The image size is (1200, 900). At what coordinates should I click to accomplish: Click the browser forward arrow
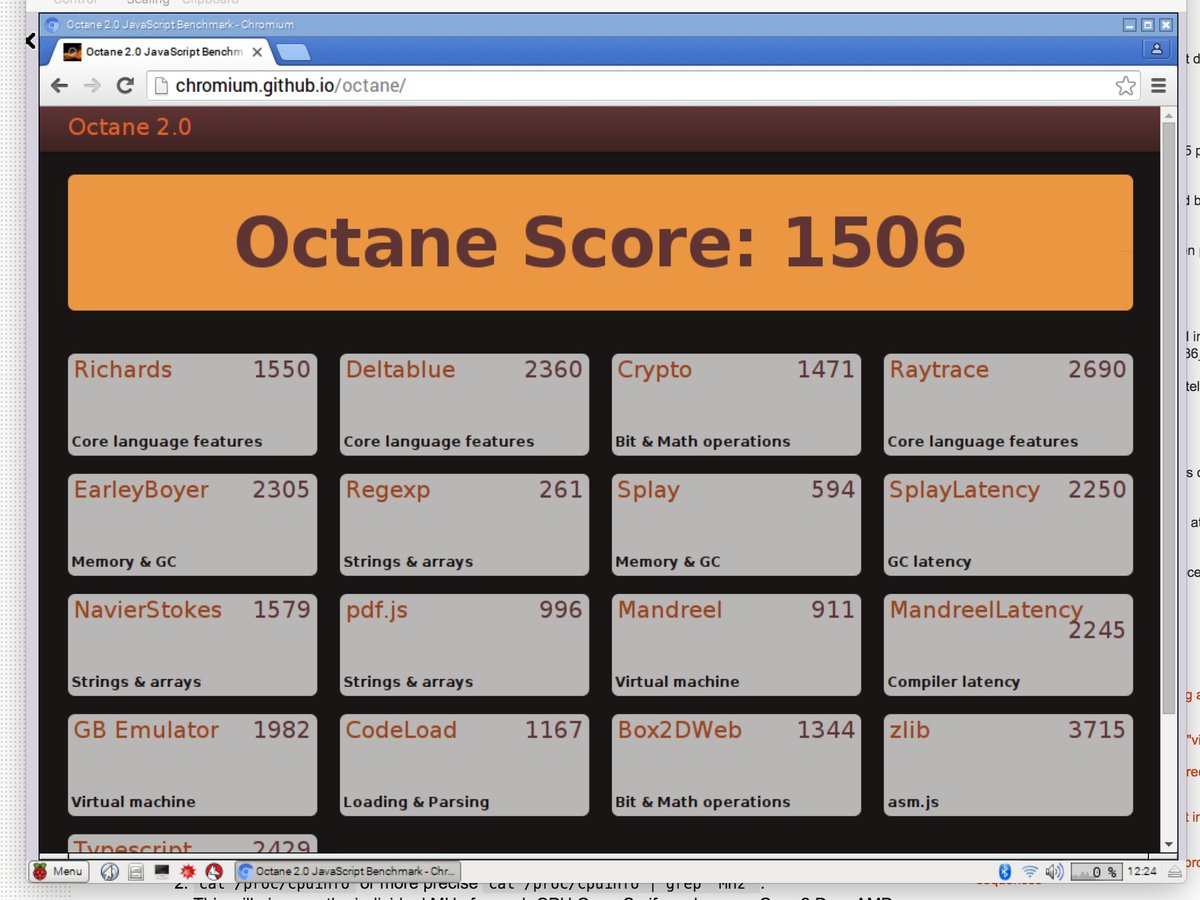(92, 86)
